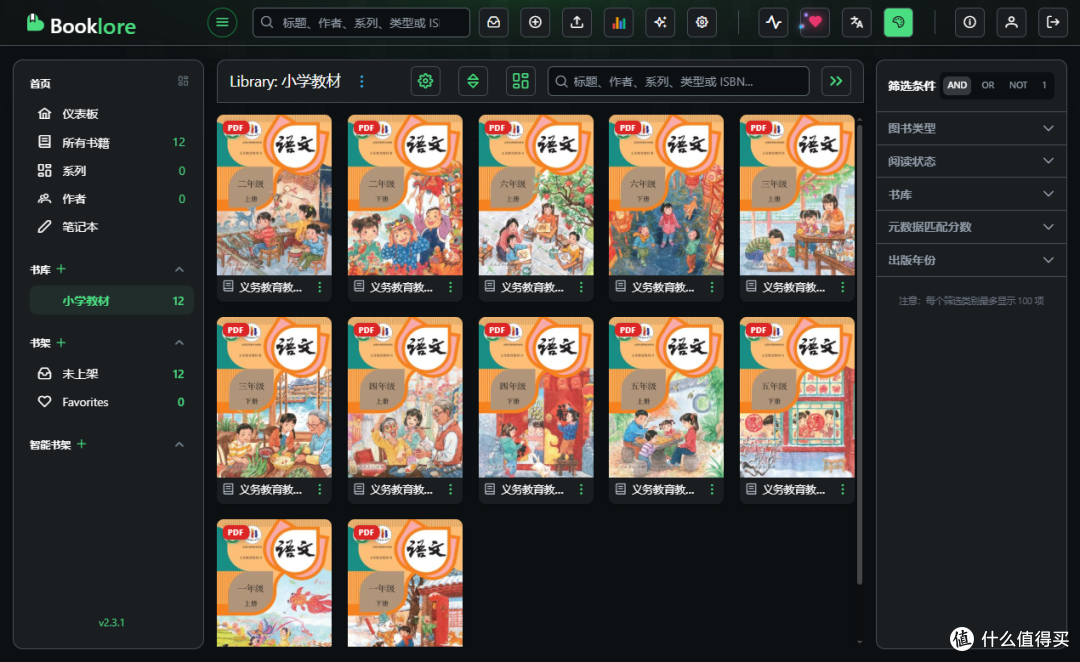This screenshot has height=662, width=1080.
Task: Expand the 出版年份 filter
Action: click(x=971, y=260)
